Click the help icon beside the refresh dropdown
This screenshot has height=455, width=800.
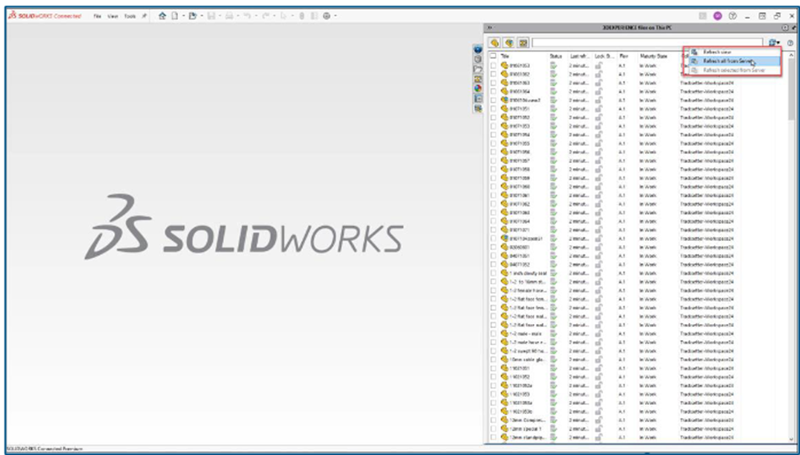click(x=791, y=43)
